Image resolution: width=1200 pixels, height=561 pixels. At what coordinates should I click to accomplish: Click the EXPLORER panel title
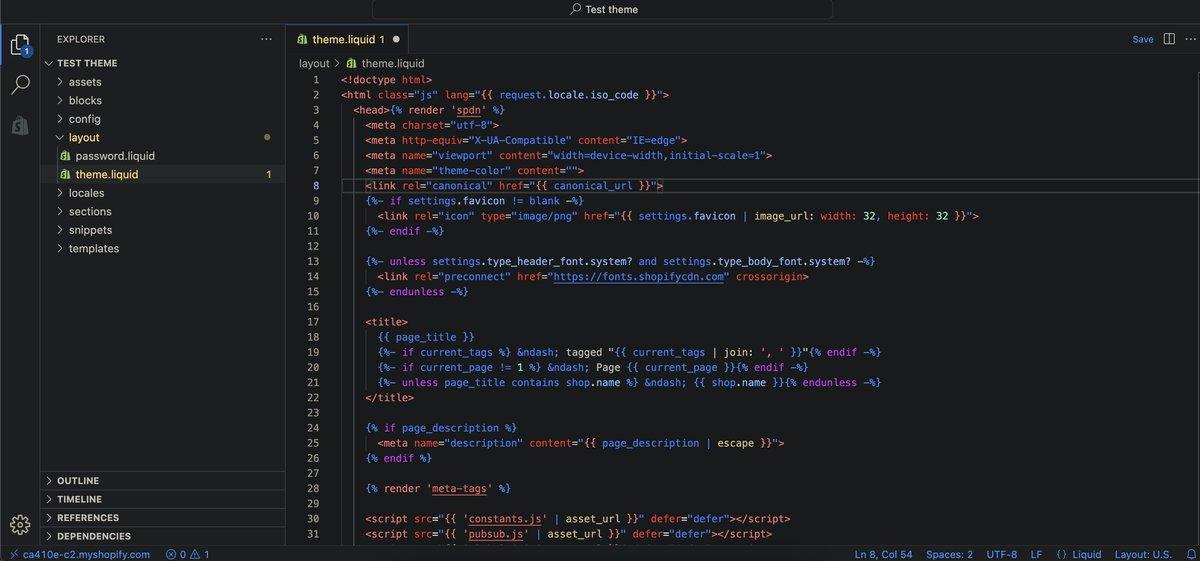click(81, 39)
